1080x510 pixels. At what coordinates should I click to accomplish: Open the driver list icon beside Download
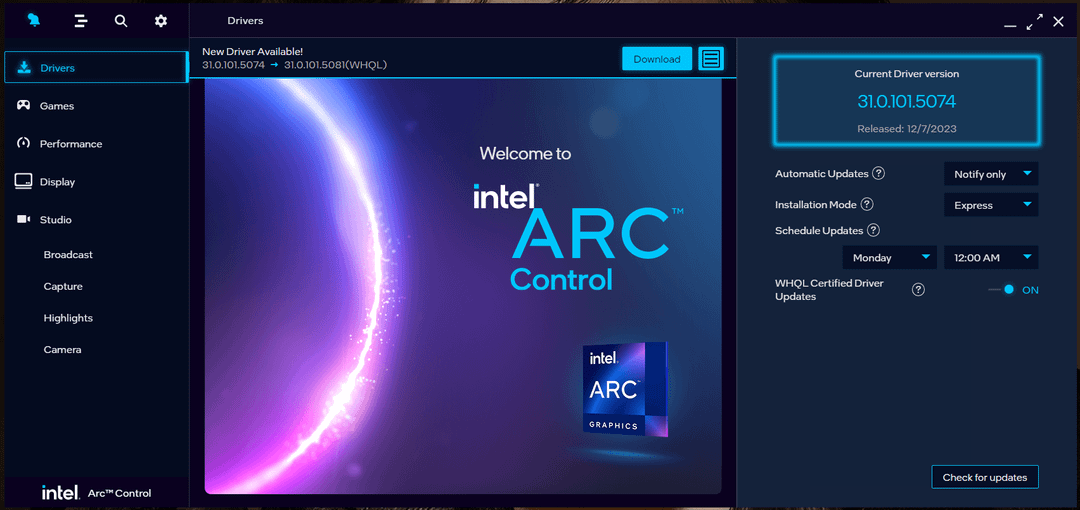tap(711, 59)
